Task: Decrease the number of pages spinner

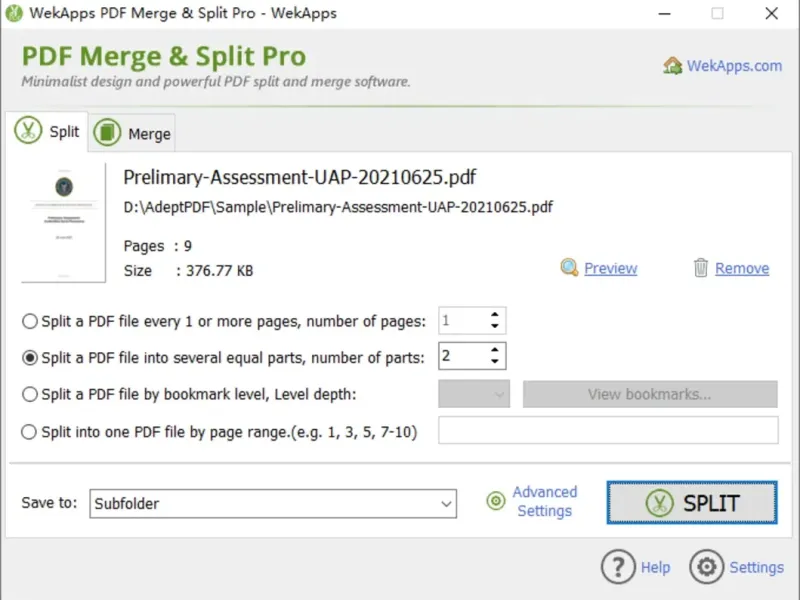Action: 494,326
